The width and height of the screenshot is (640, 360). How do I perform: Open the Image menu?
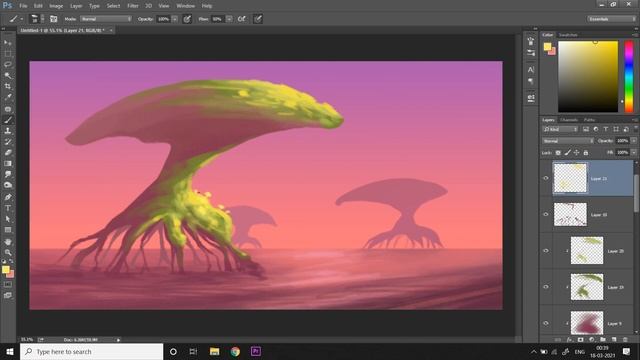point(56,6)
